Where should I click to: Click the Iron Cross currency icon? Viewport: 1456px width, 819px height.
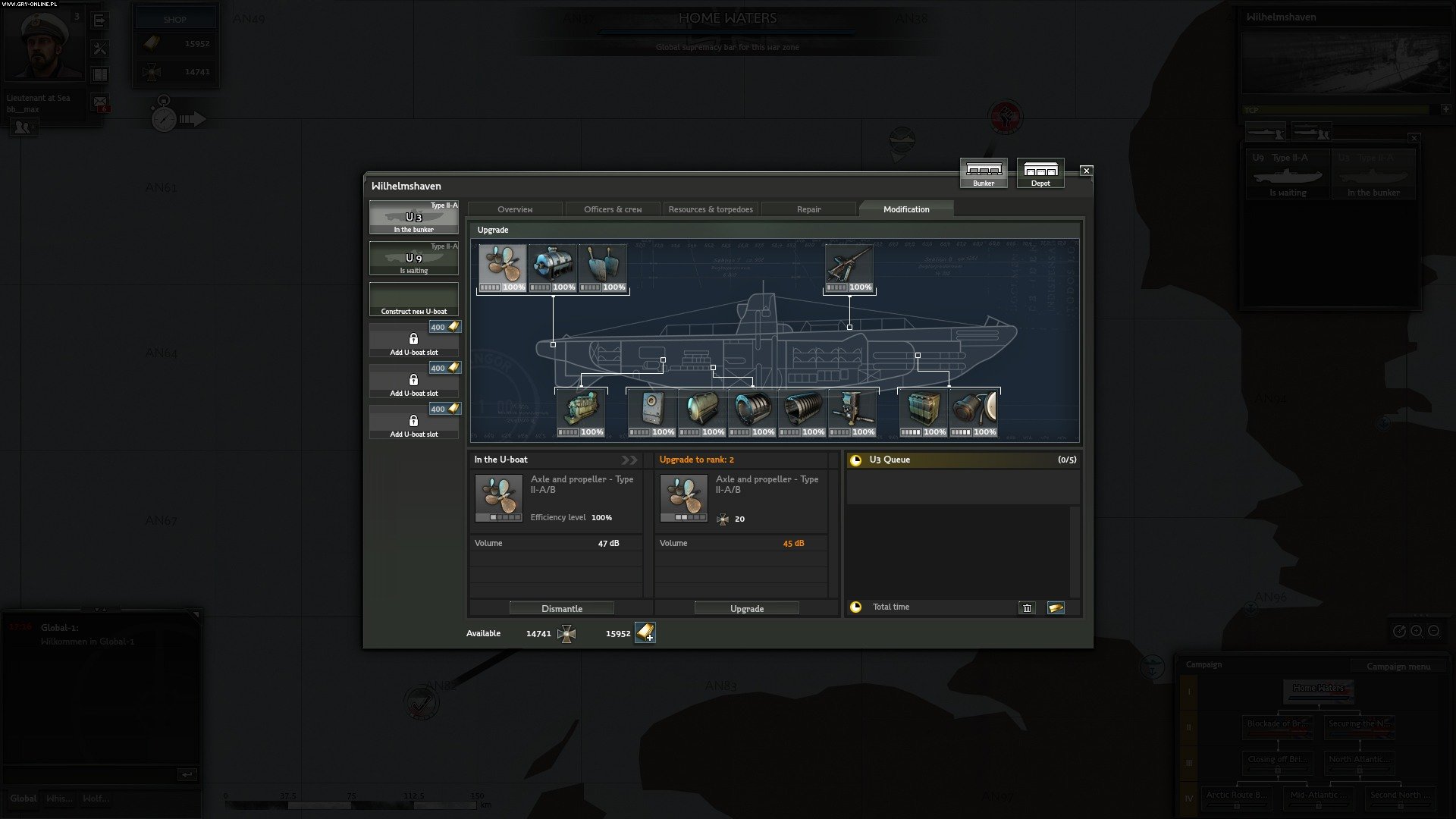(566, 633)
